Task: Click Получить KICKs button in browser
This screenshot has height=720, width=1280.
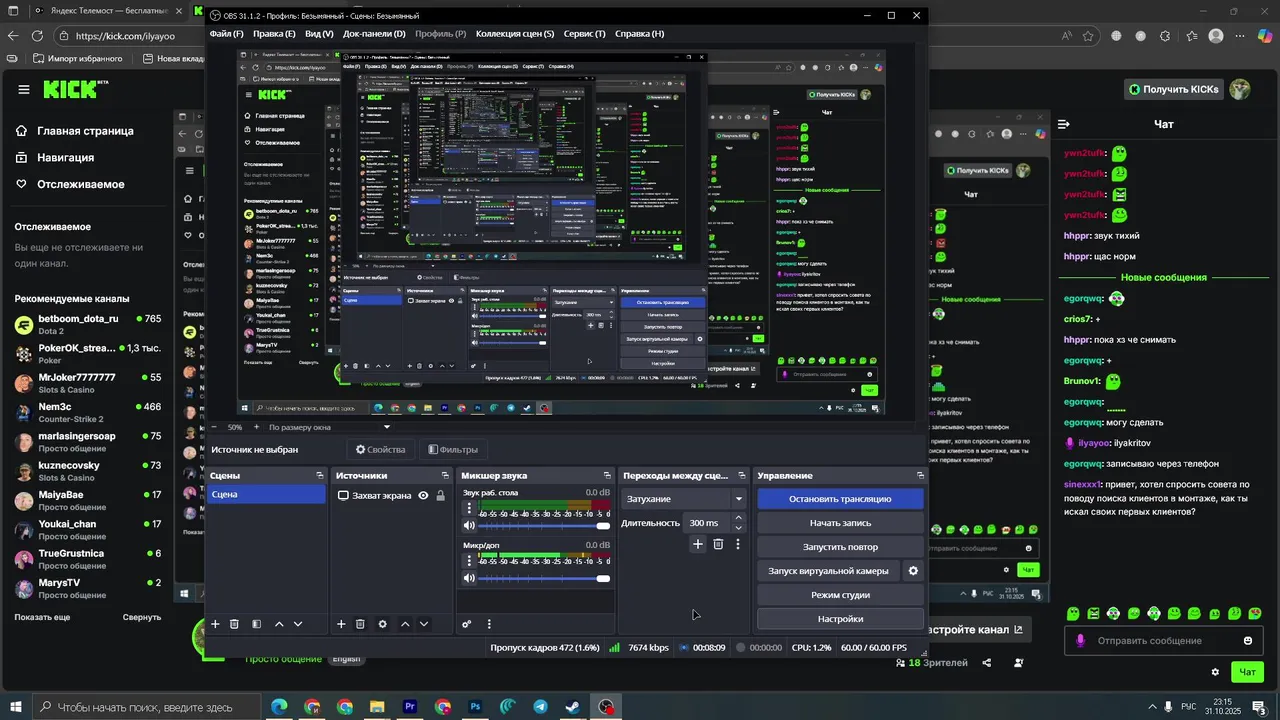Action: pyautogui.click(x=1174, y=89)
